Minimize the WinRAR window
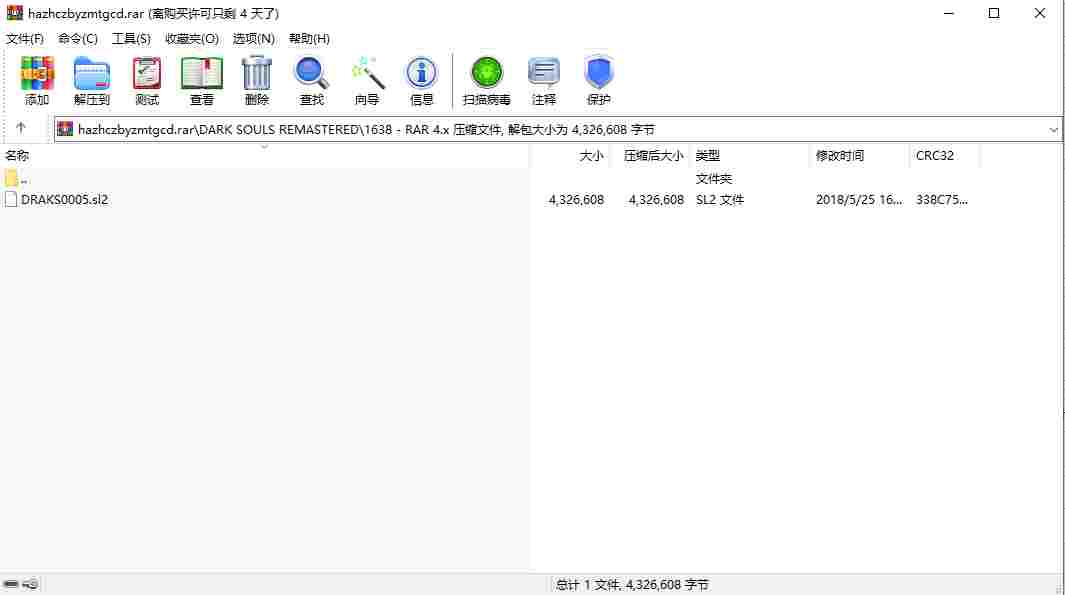 (x=949, y=13)
